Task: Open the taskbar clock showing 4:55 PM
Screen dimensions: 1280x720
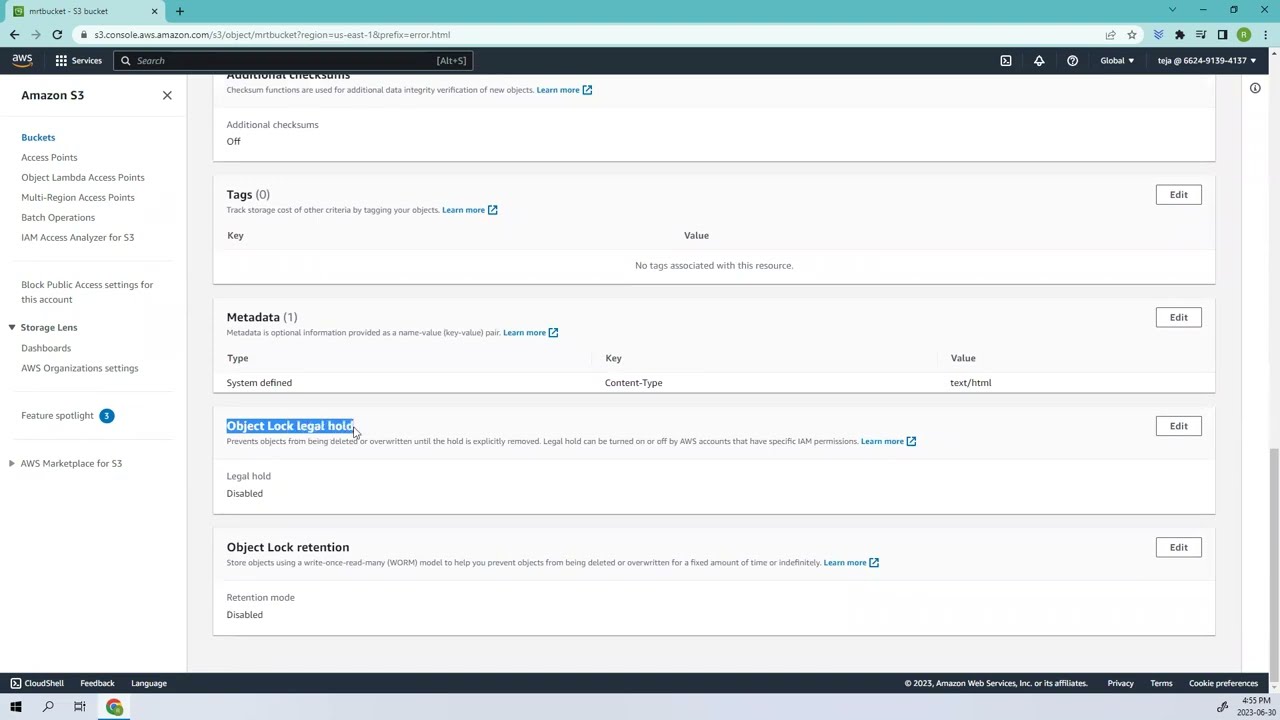Action: [x=1256, y=707]
